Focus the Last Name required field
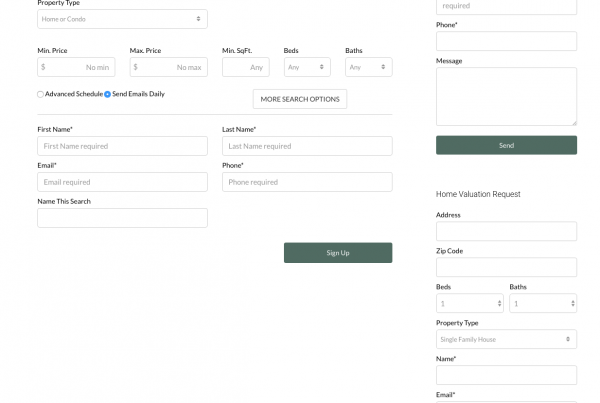The height and width of the screenshot is (403, 600). (x=307, y=146)
